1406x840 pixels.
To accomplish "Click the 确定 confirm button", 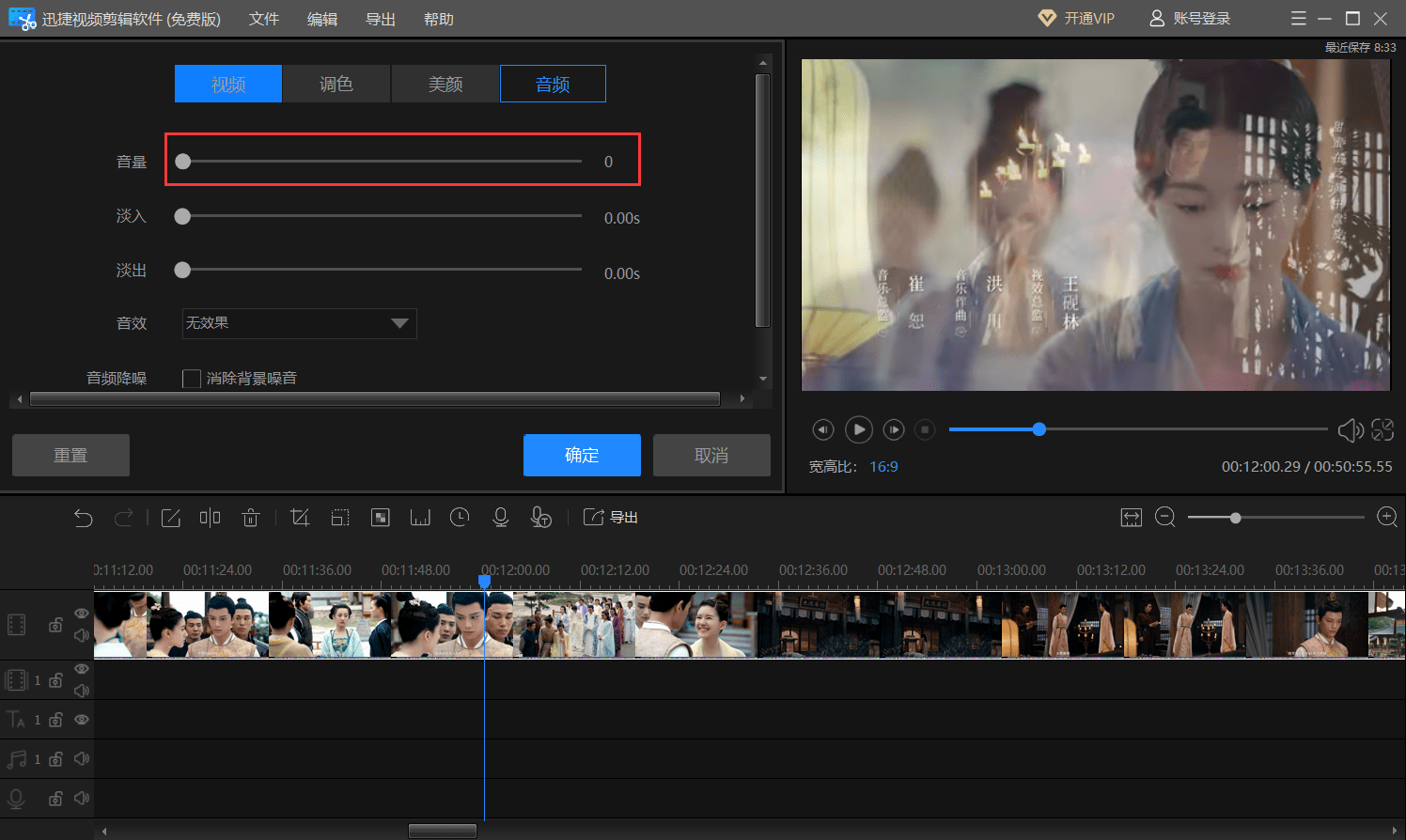I will (582, 455).
